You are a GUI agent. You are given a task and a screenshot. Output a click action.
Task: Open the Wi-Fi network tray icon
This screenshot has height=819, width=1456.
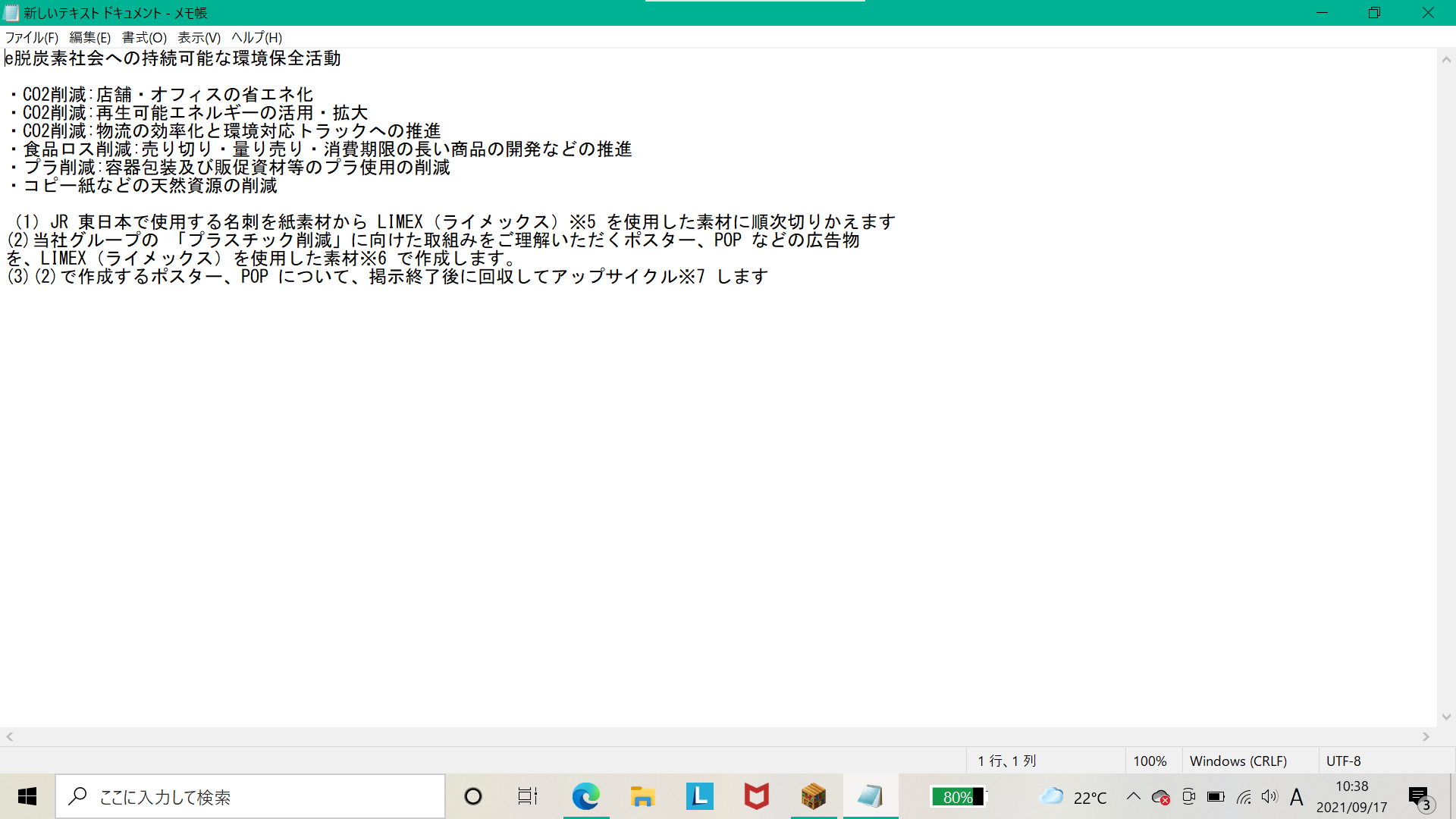(x=1244, y=796)
